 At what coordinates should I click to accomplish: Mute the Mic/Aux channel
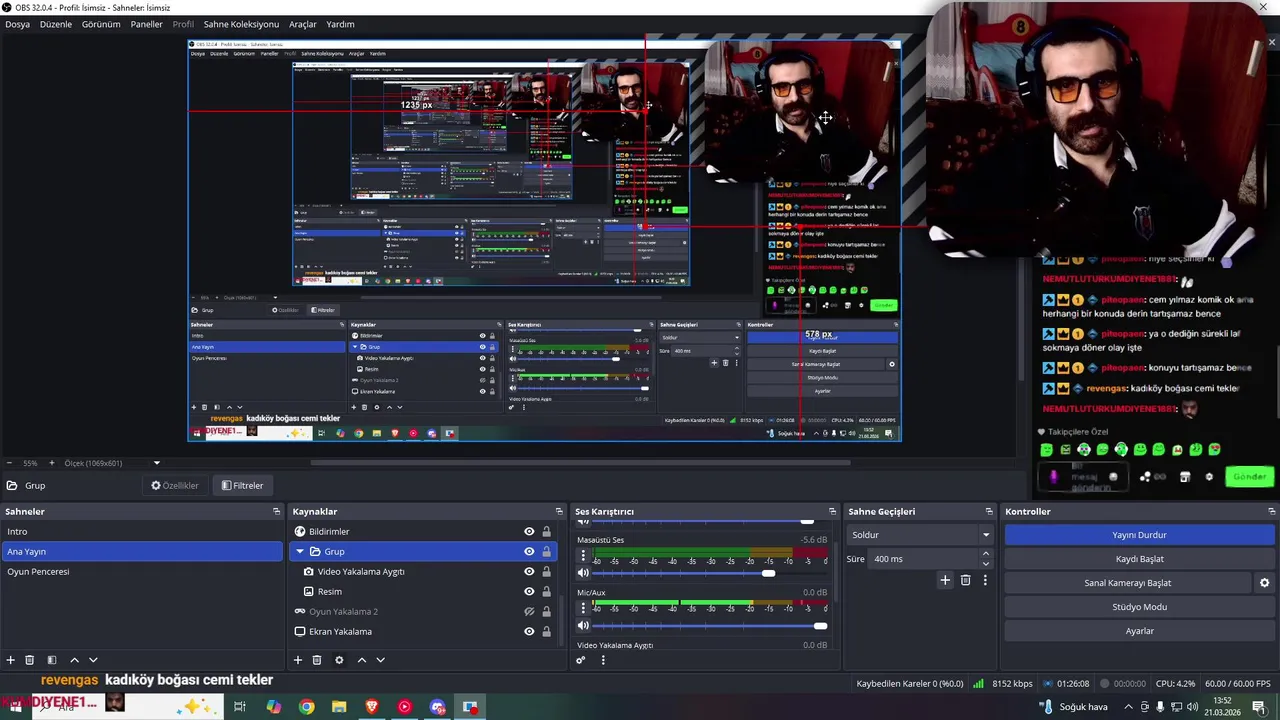click(x=583, y=626)
